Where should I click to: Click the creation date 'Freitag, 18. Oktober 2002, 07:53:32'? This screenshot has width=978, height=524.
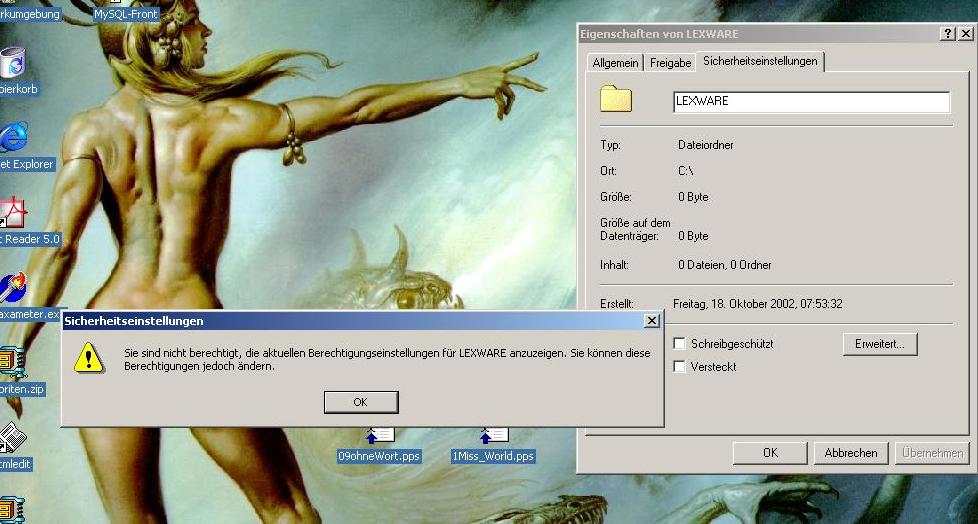(x=758, y=304)
